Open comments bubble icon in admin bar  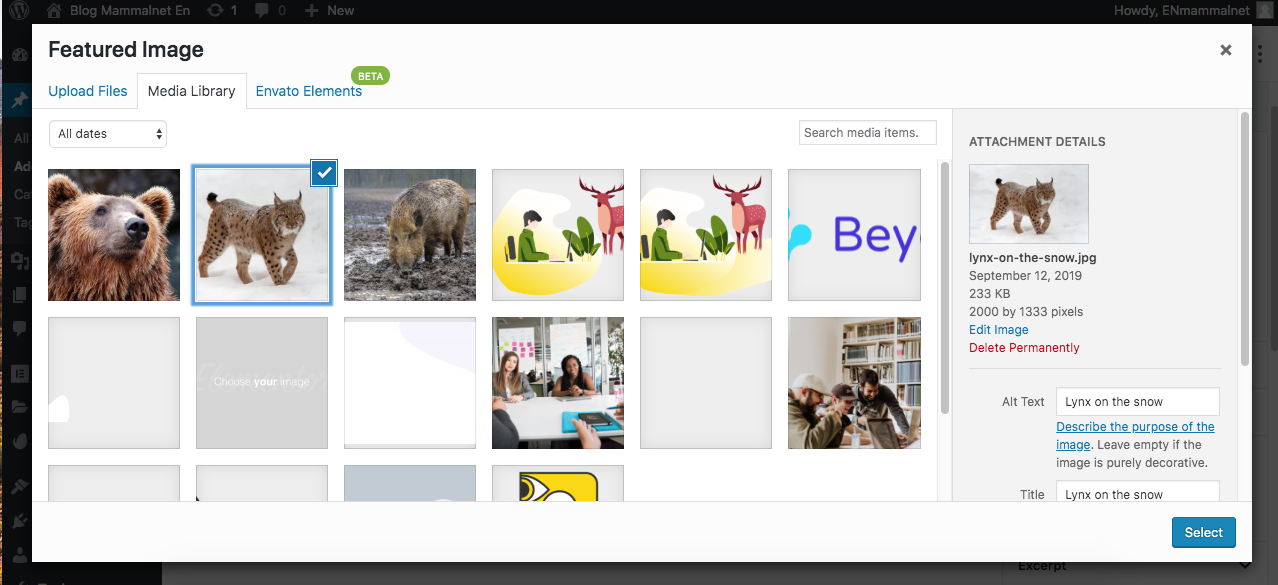[262, 10]
